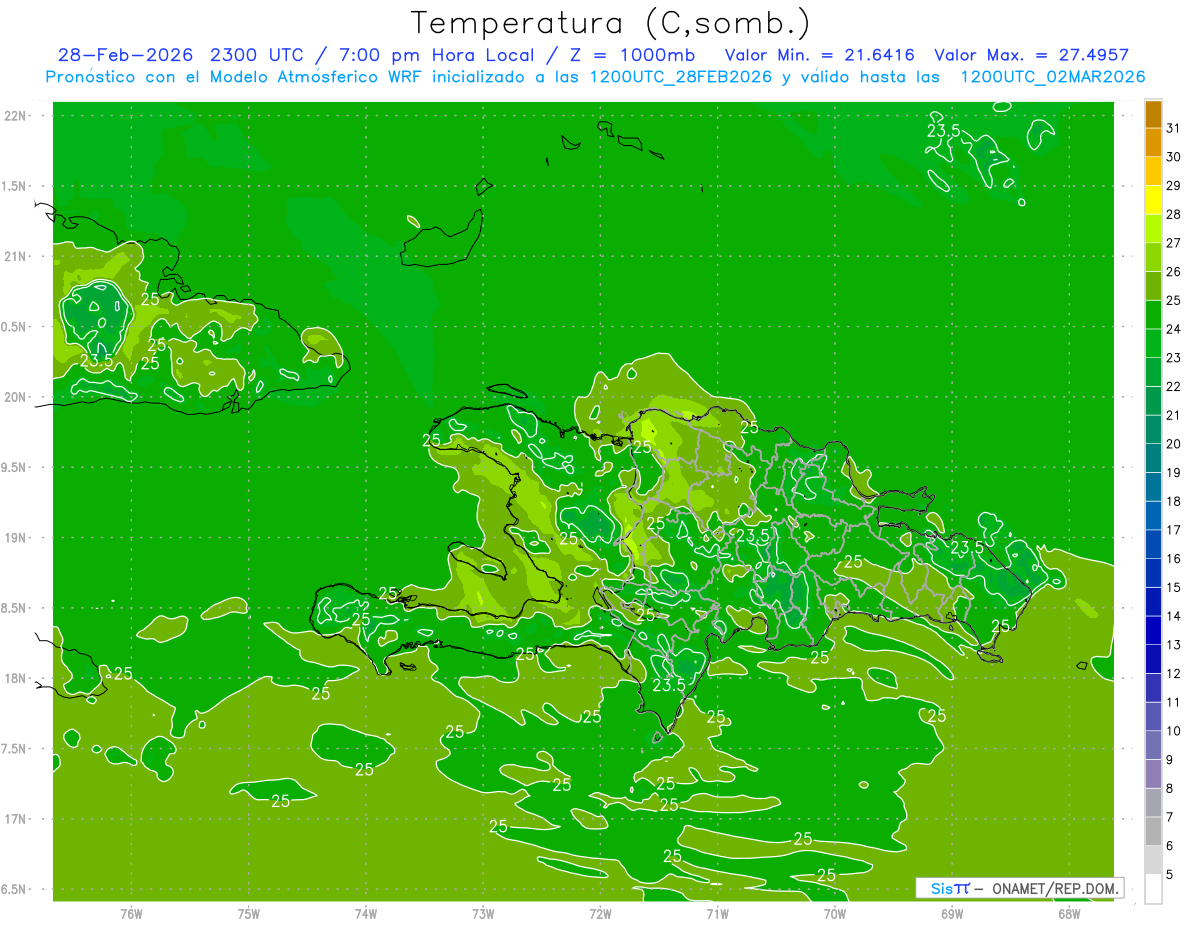
Task: Click the "70W" longitude axis label
Action: coord(835,913)
